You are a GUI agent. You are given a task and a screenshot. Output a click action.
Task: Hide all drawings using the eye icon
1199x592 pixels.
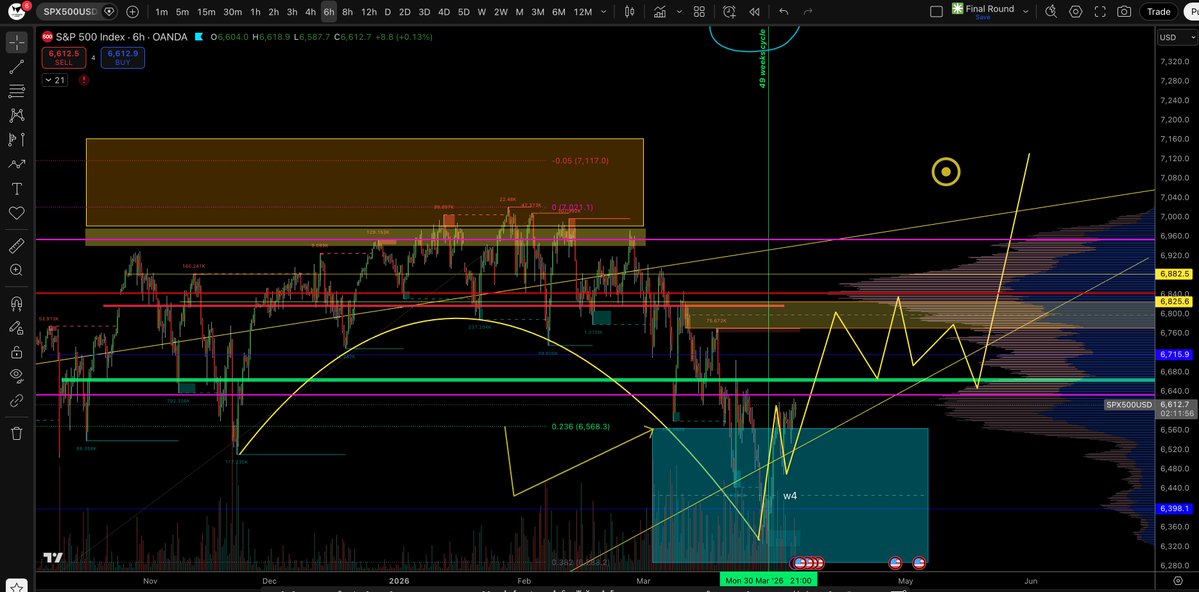[16, 375]
